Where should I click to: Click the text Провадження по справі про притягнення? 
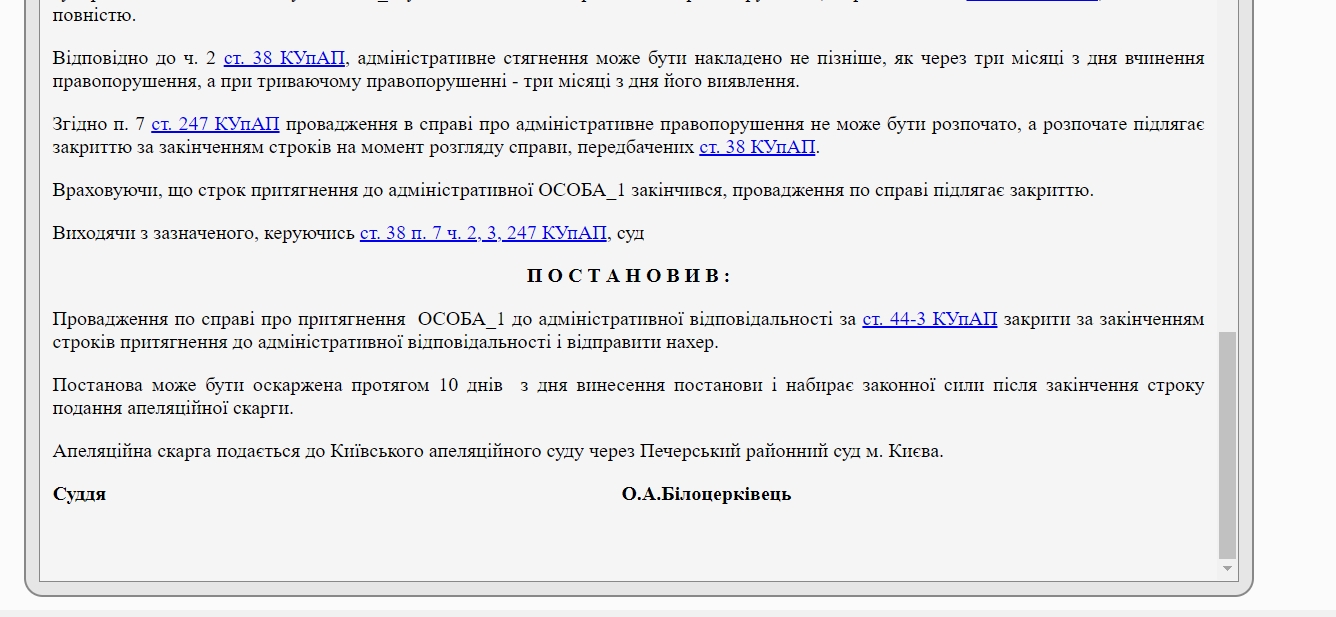[230, 319]
